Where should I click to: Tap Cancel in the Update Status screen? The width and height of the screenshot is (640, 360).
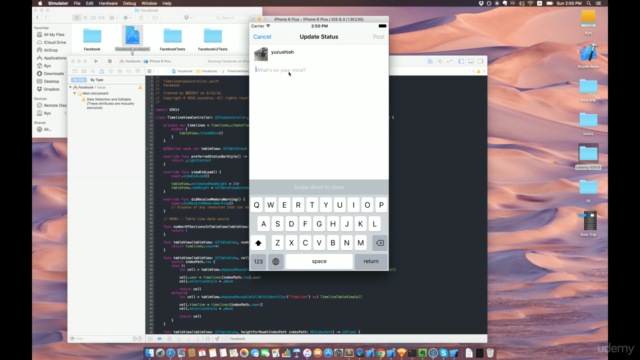(262, 37)
